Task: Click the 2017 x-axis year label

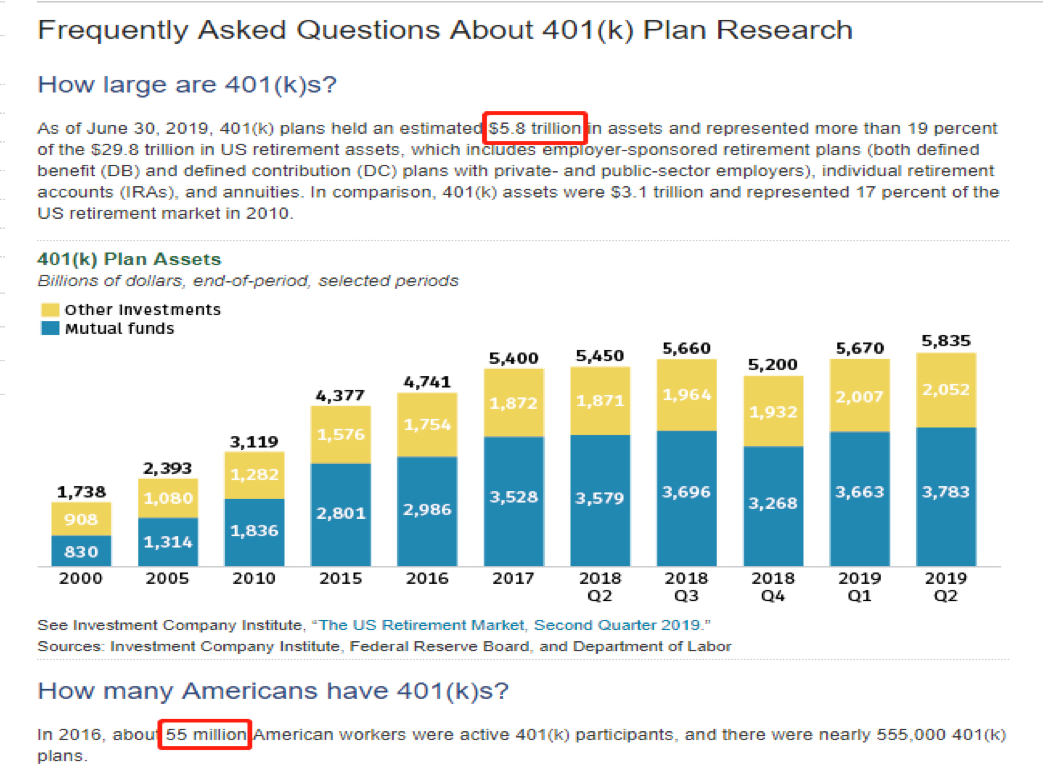Action: [x=513, y=579]
